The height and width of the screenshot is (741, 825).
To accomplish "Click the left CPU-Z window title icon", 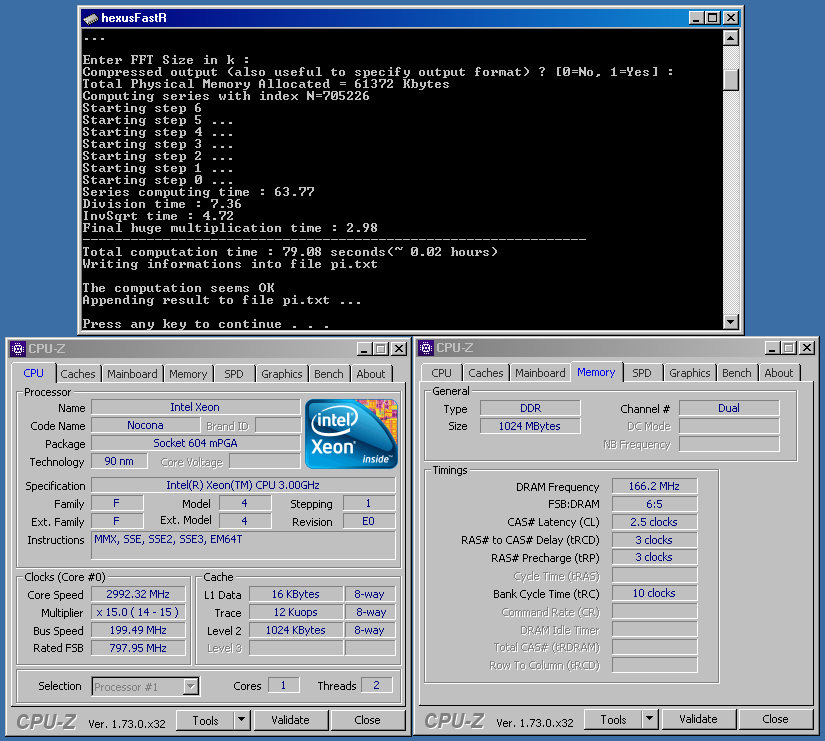I will [18, 348].
